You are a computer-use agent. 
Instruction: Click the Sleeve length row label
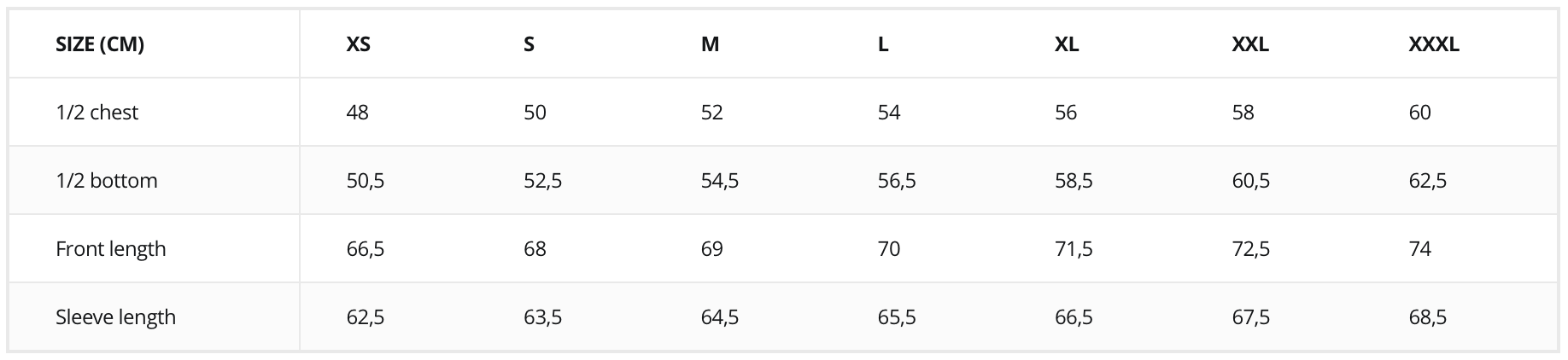(x=116, y=317)
